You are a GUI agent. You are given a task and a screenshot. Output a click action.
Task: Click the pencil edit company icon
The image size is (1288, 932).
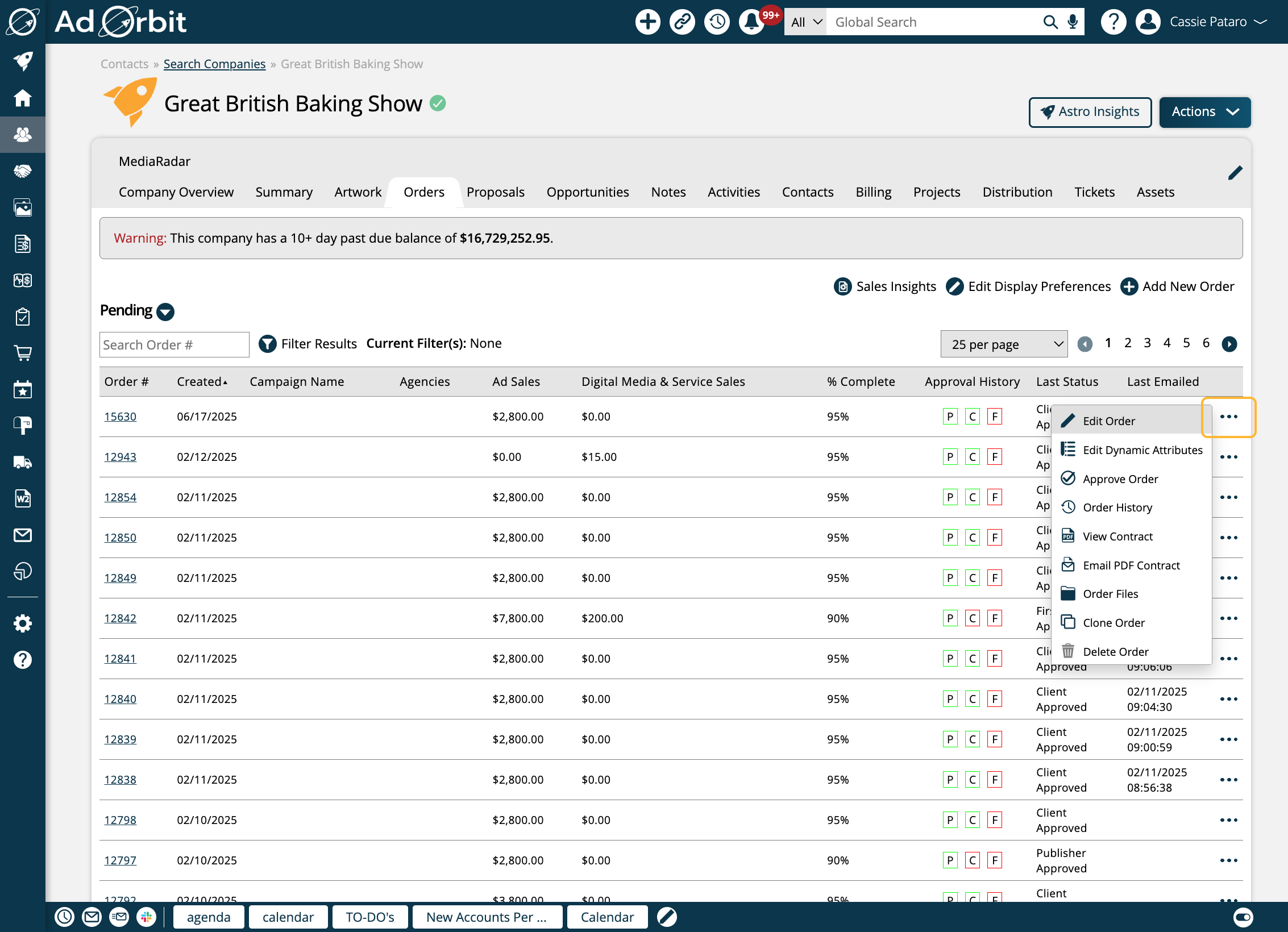click(1235, 173)
